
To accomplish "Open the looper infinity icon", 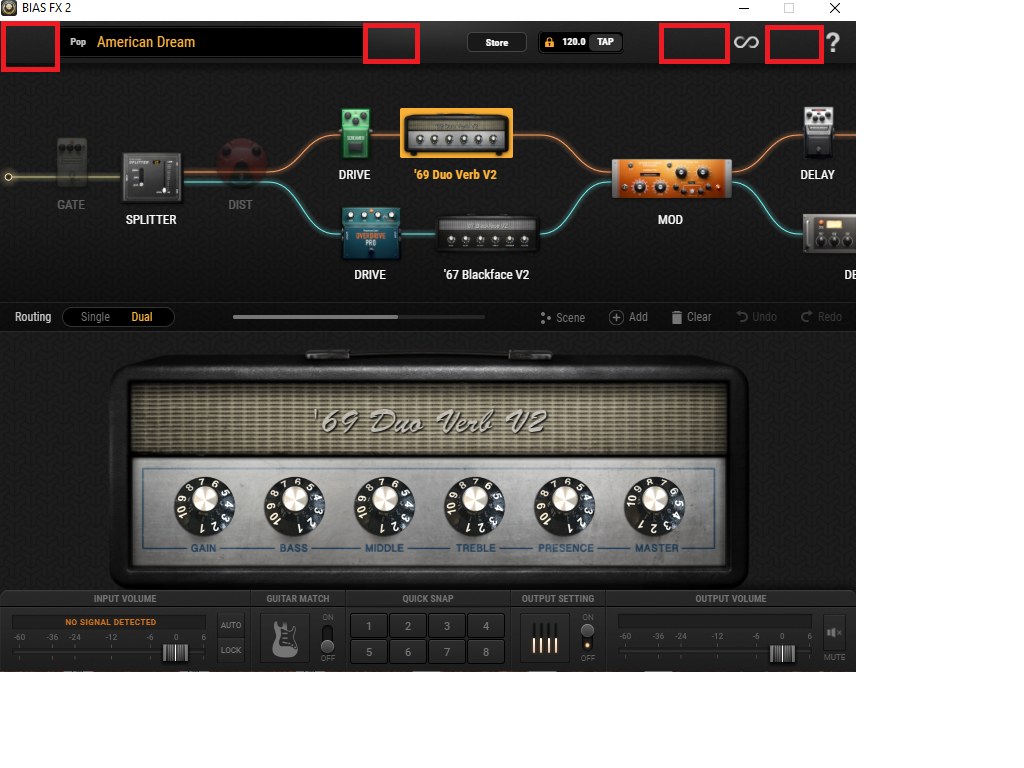I will click(x=746, y=42).
